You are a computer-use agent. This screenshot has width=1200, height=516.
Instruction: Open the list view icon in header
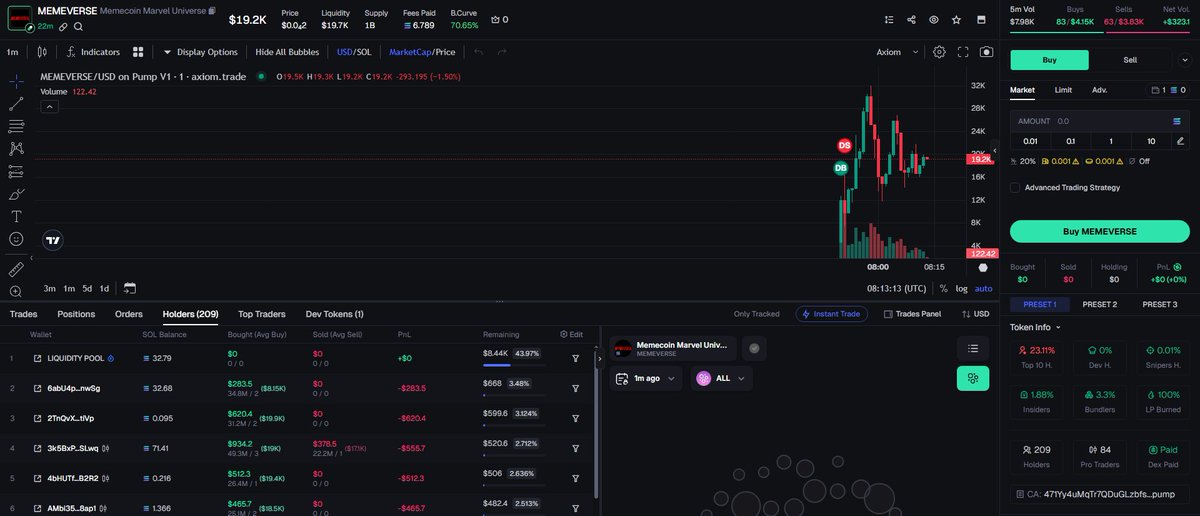click(888, 19)
